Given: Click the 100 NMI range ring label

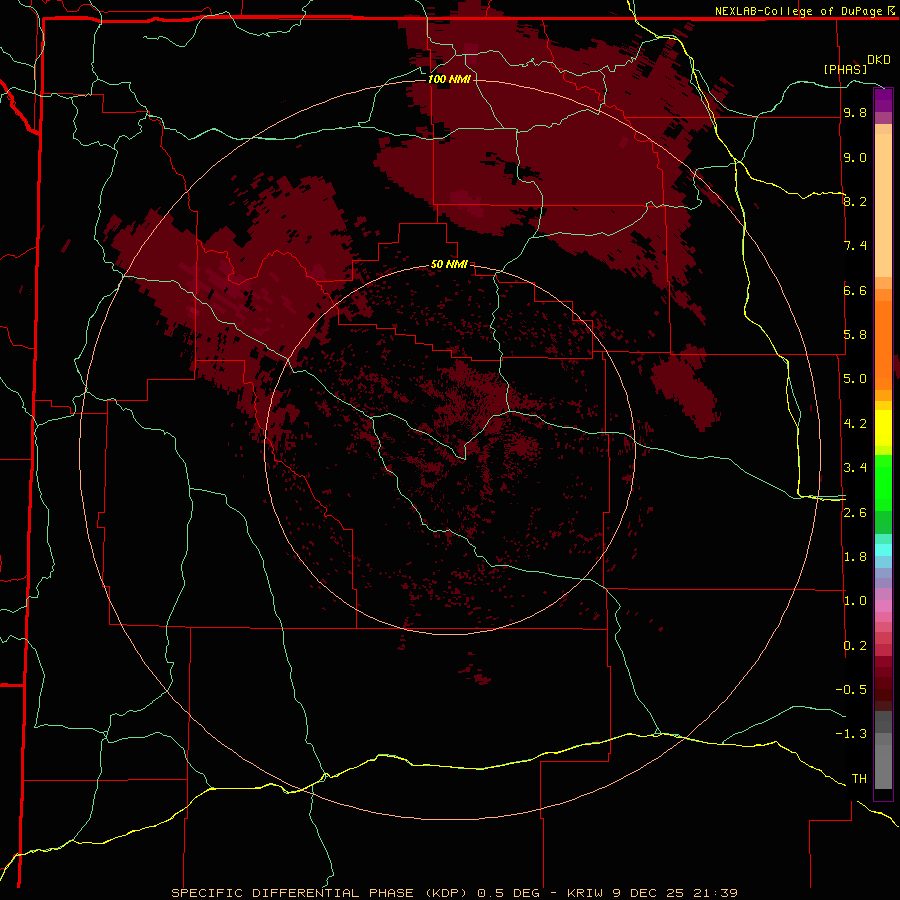Looking at the screenshot, I should click(x=449, y=79).
